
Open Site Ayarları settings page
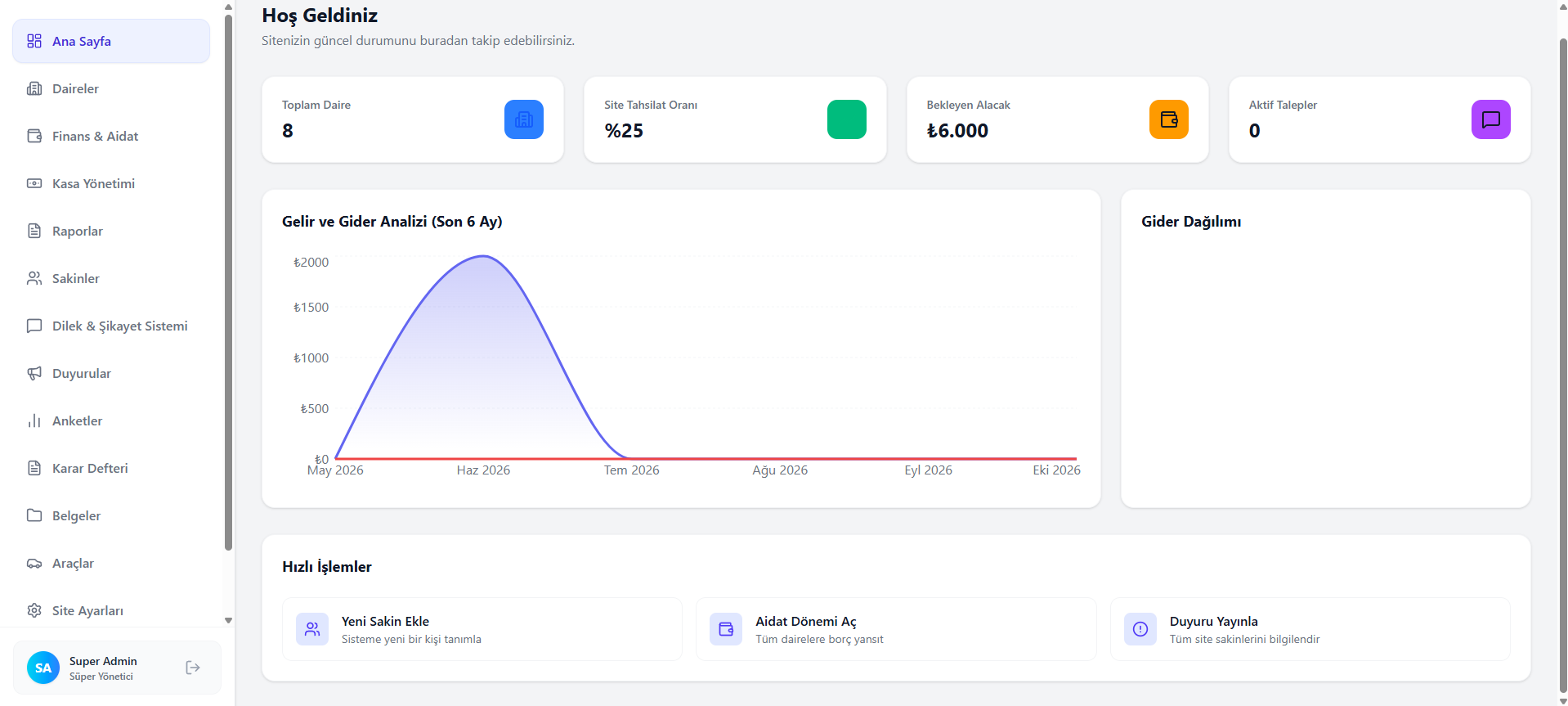point(111,610)
